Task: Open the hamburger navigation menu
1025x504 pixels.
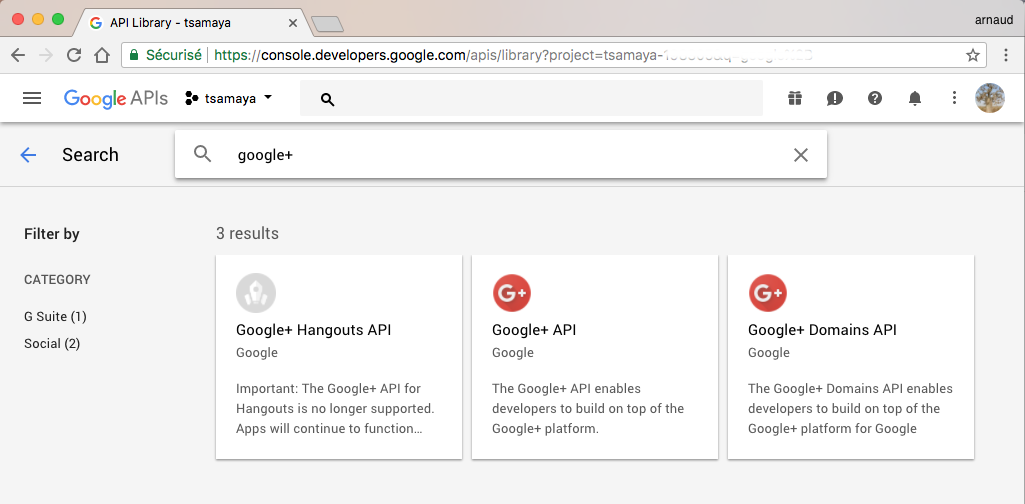Action: click(x=31, y=98)
